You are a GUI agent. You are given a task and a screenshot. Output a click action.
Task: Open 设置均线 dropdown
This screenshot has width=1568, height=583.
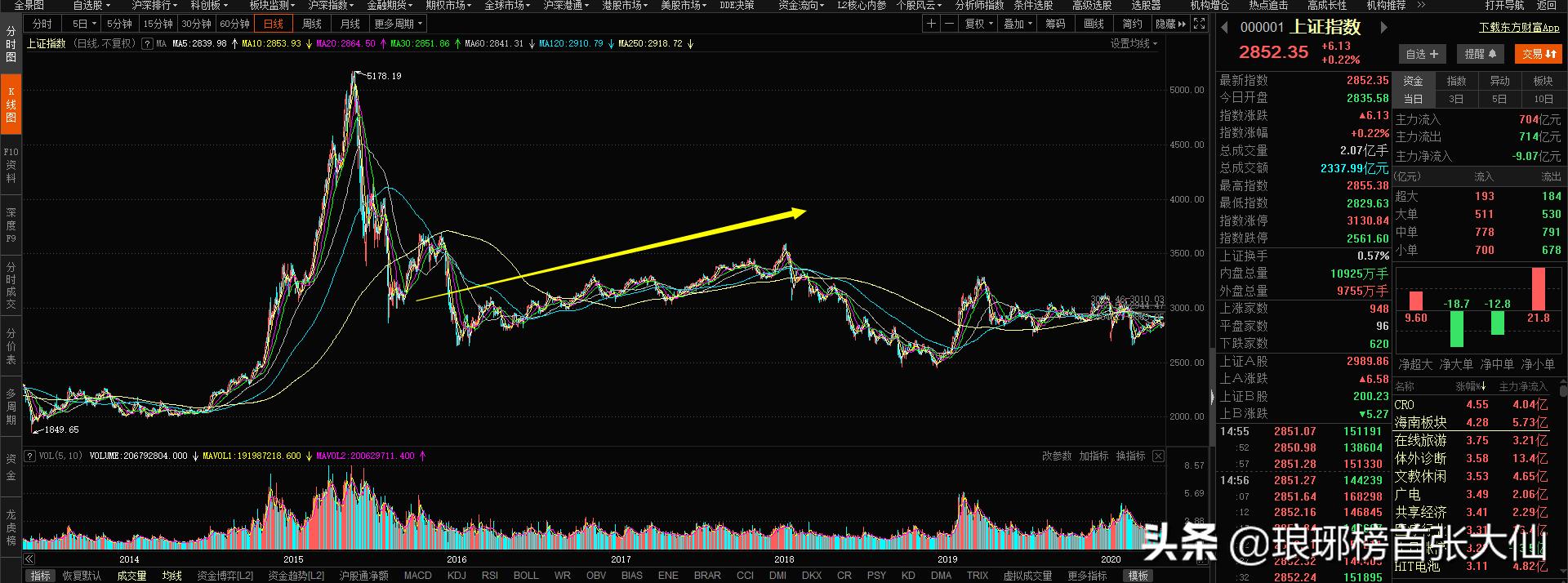(1134, 43)
